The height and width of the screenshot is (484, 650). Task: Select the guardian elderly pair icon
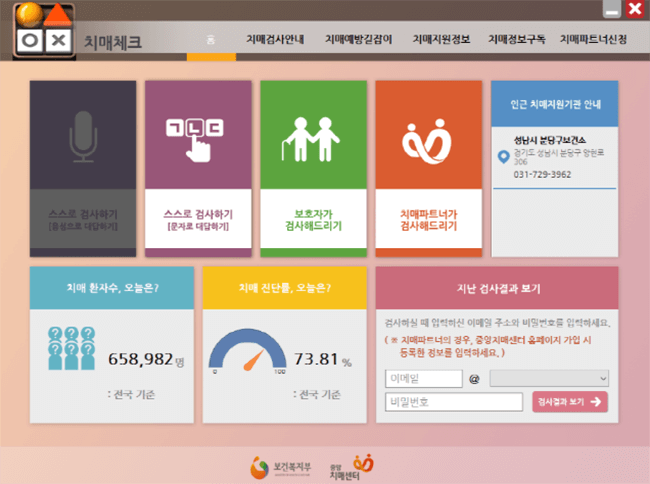(x=311, y=139)
